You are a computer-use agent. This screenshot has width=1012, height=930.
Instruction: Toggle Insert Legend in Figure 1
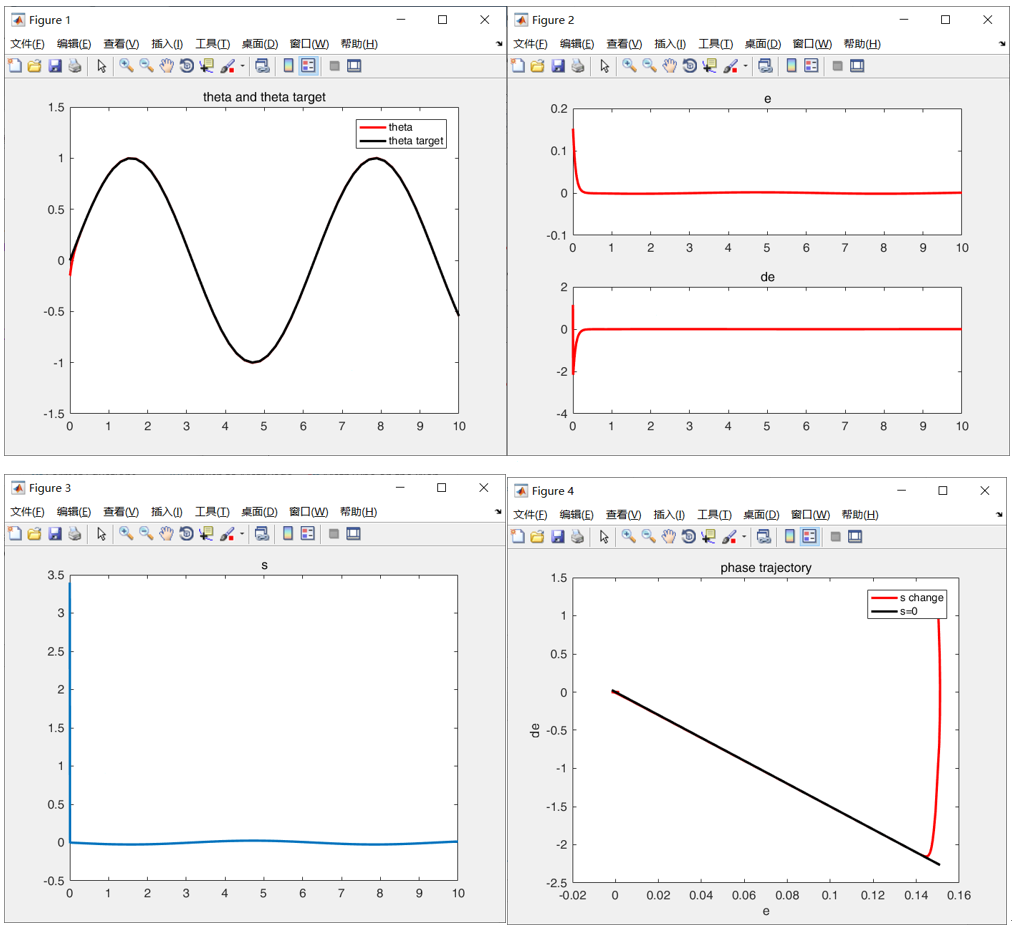(x=307, y=66)
